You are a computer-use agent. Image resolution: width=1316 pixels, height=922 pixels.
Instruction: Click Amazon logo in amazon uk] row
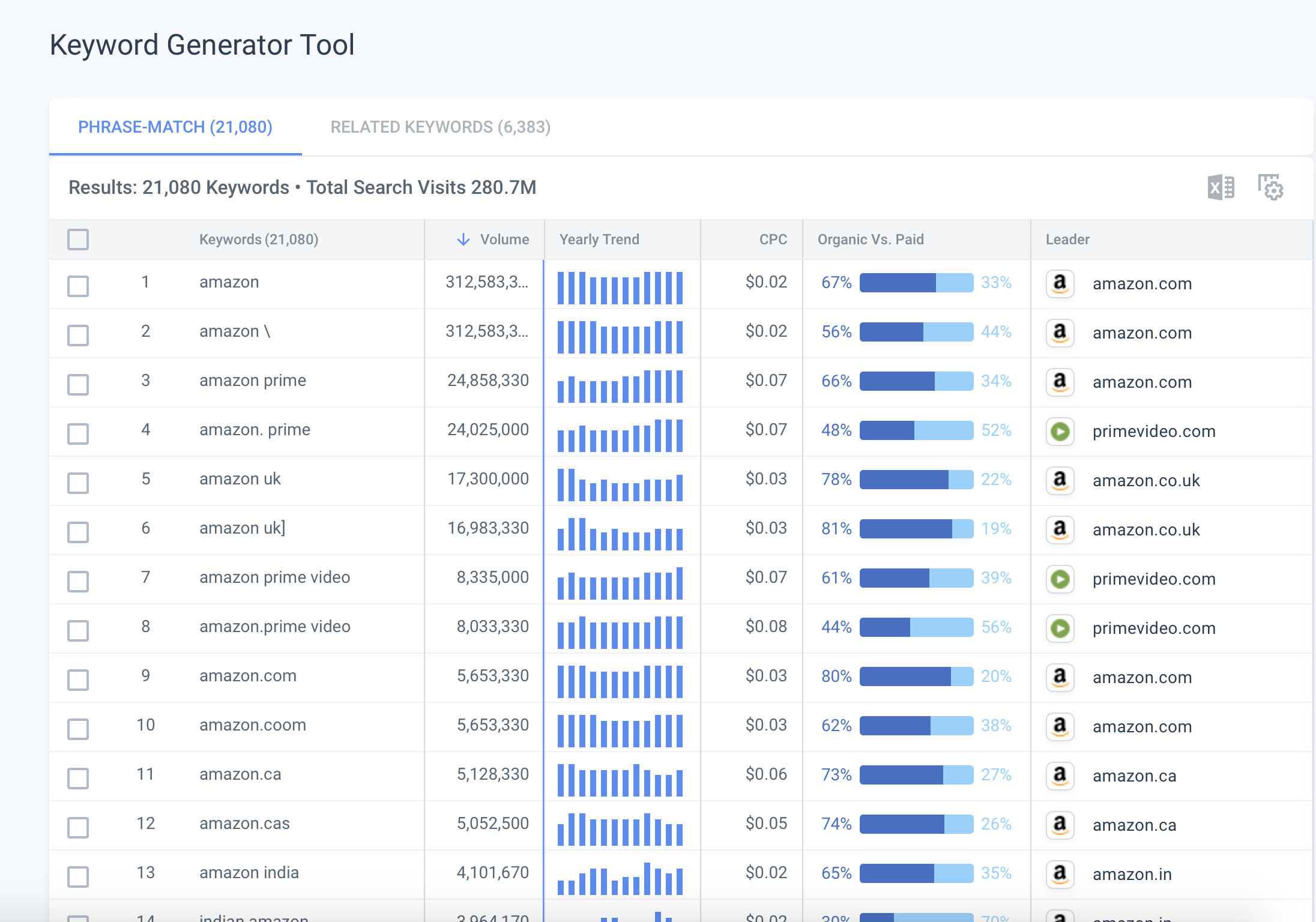tap(1060, 529)
